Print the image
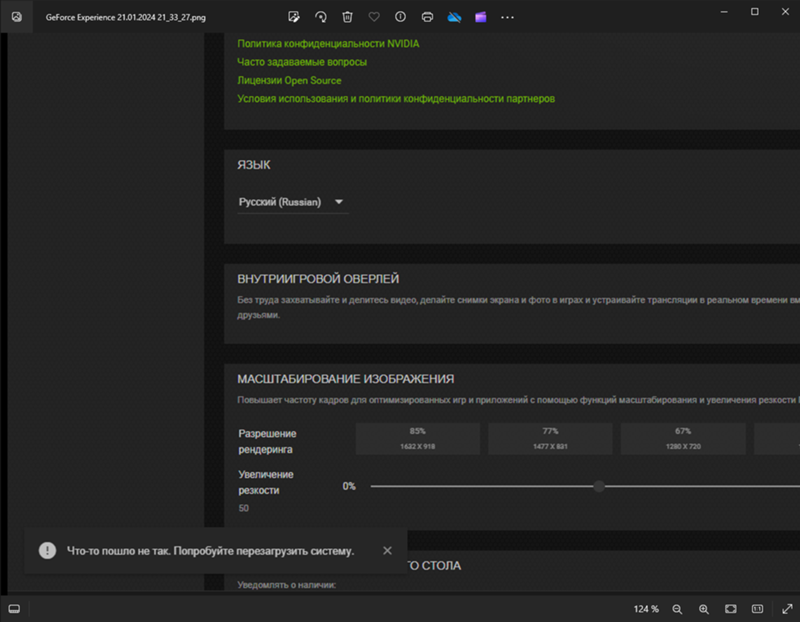This screenshot has width=800, height=622. click(429, 17)
